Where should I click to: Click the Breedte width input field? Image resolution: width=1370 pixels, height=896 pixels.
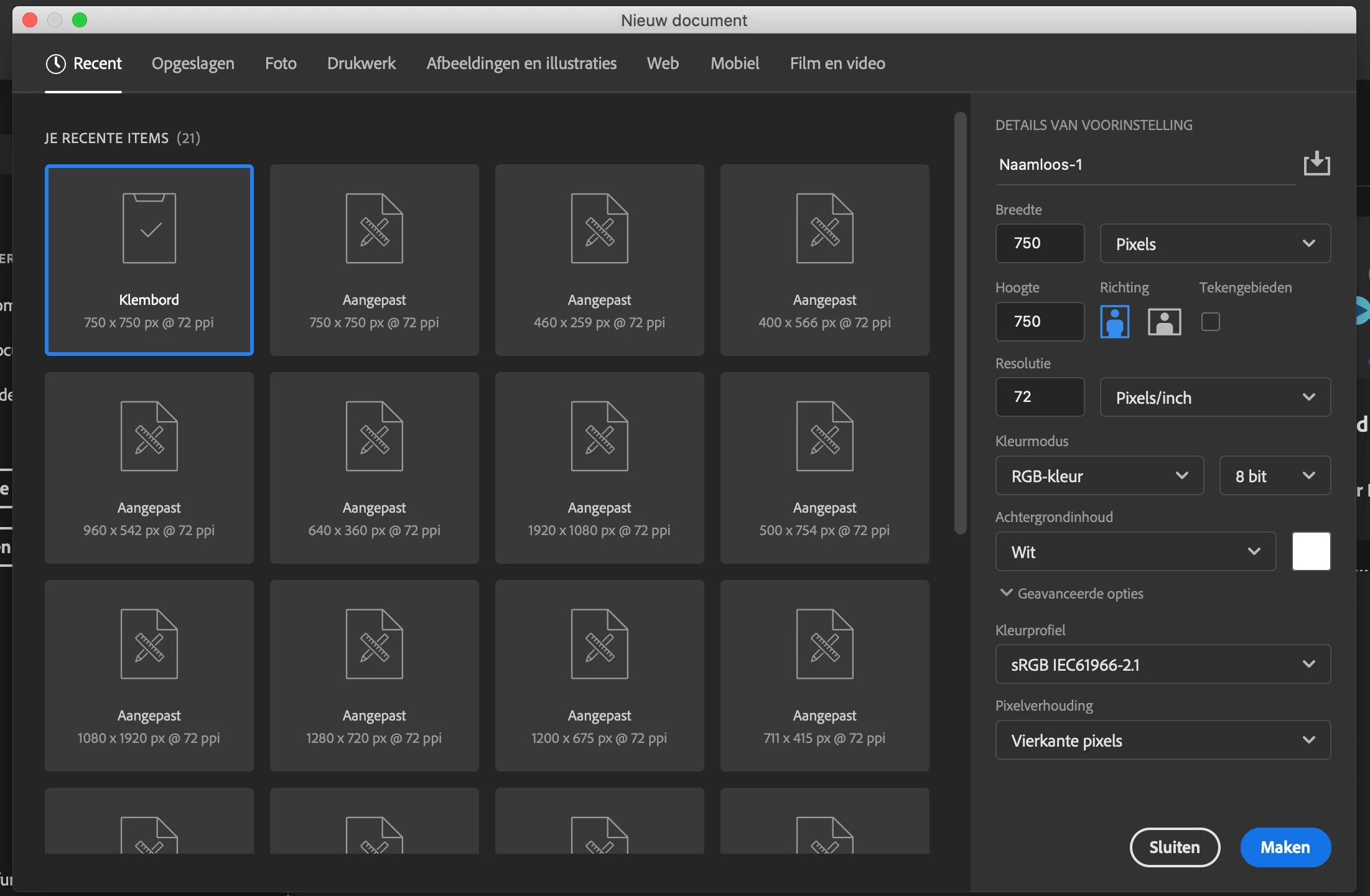coord(1039,243)
